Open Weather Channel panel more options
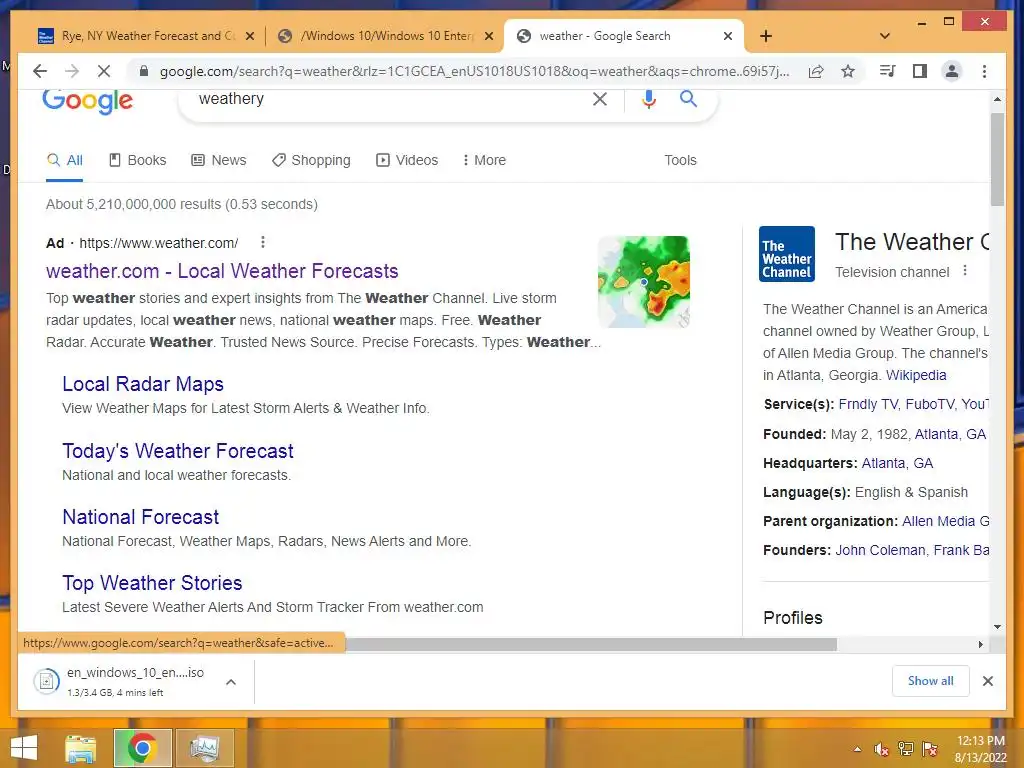The image size is (1024, 768). tap(965, 271)
